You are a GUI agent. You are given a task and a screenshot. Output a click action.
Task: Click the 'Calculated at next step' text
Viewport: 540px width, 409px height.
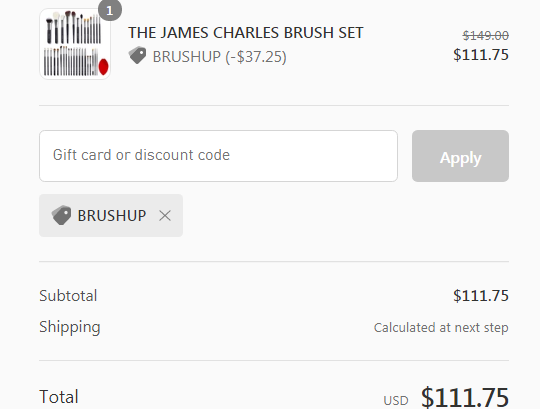441,327
